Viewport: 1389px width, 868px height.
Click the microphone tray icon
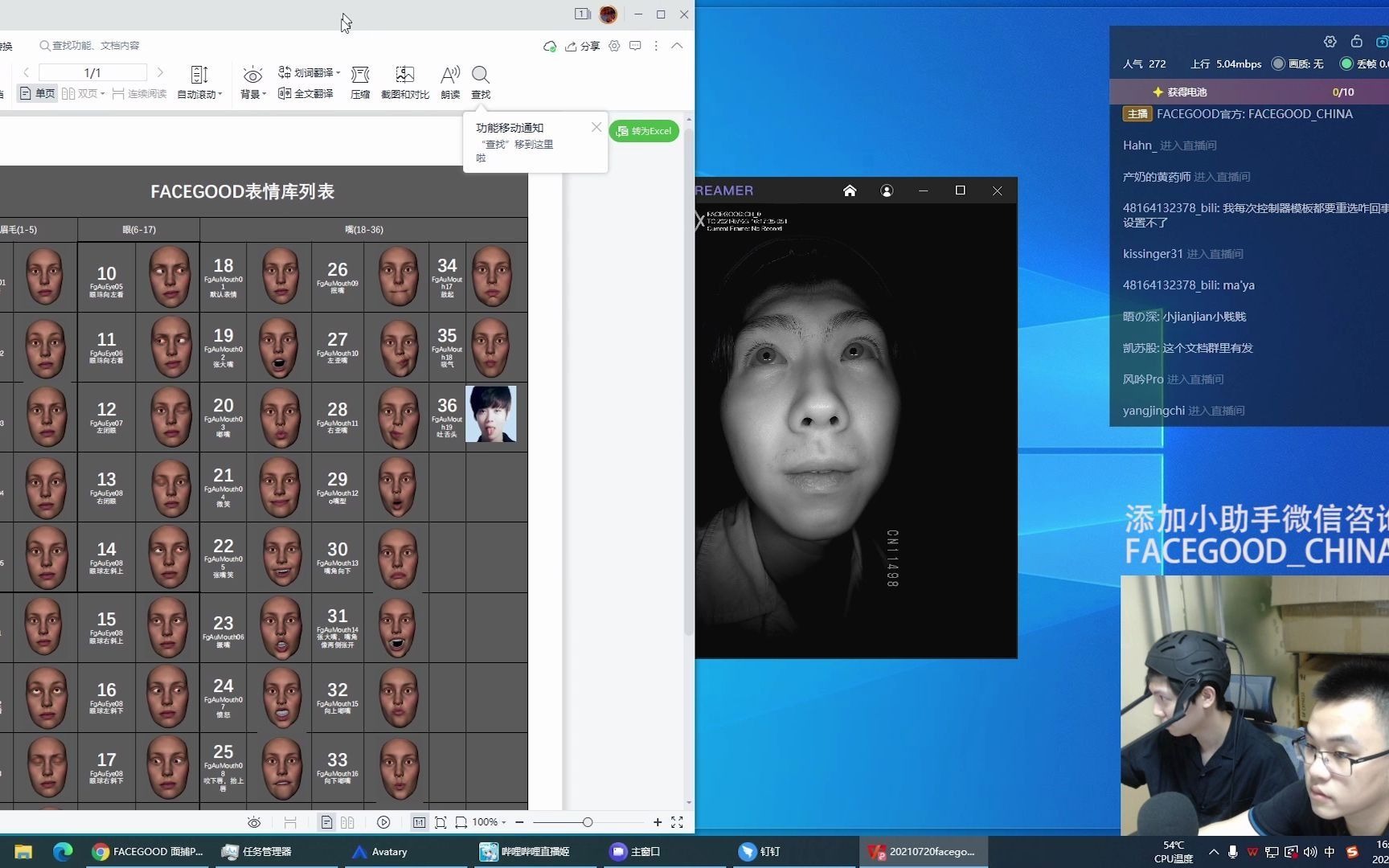(1233, 852)
